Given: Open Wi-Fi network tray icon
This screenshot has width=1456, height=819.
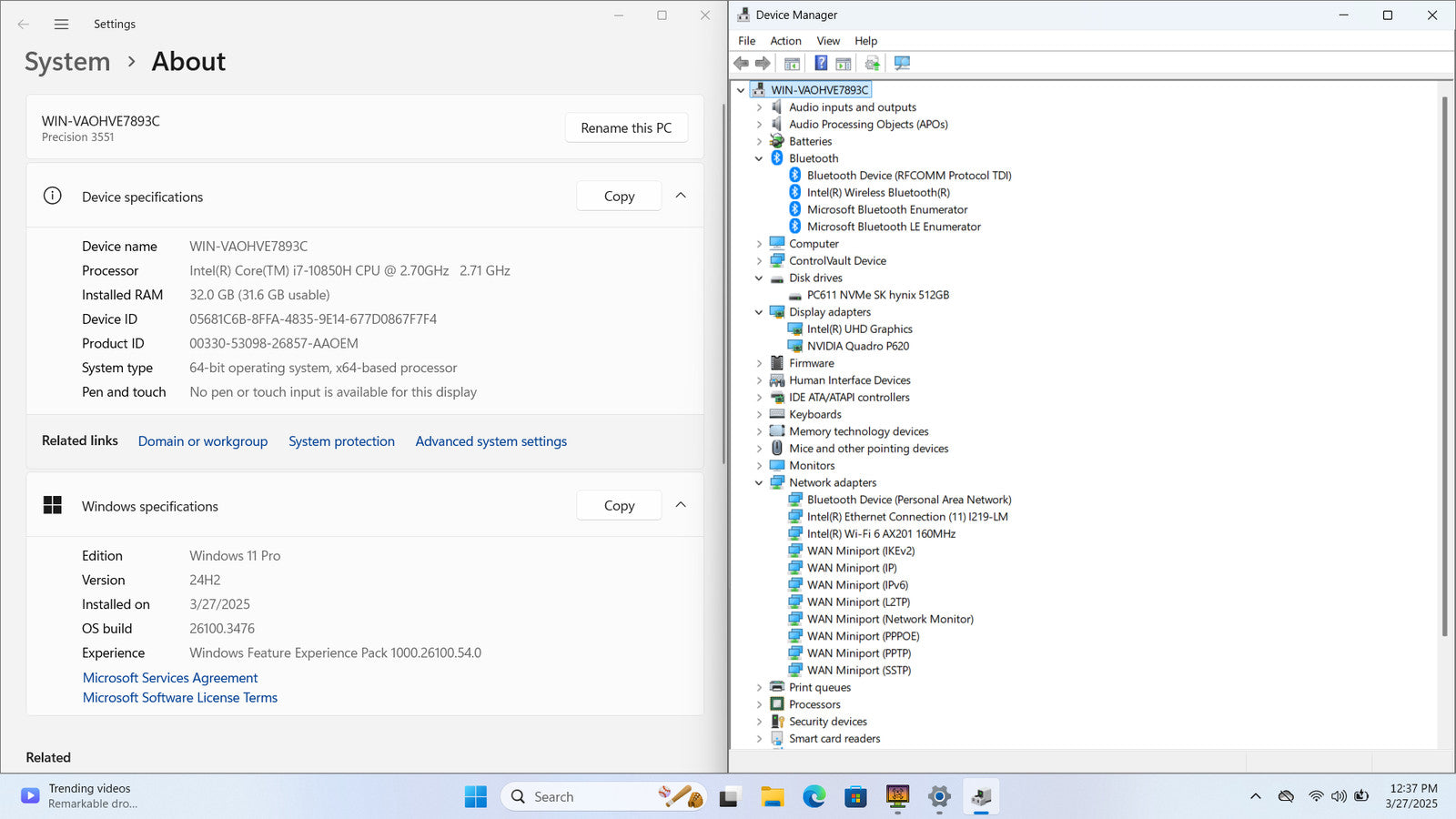Looking at the screenshot, I should pos(1316,796).
